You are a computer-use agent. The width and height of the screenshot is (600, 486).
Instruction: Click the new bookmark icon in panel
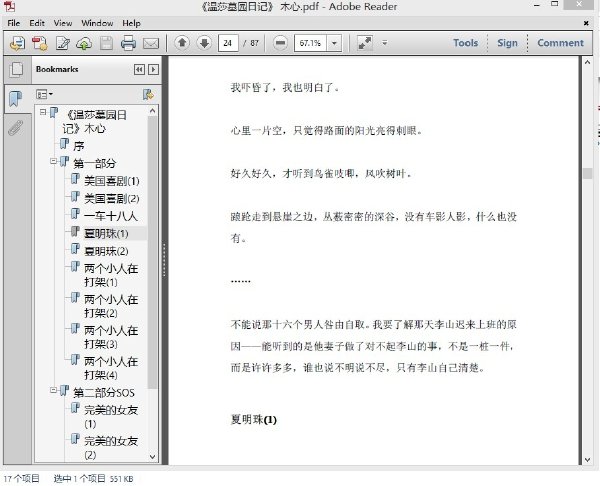click(x=148, y=94)
